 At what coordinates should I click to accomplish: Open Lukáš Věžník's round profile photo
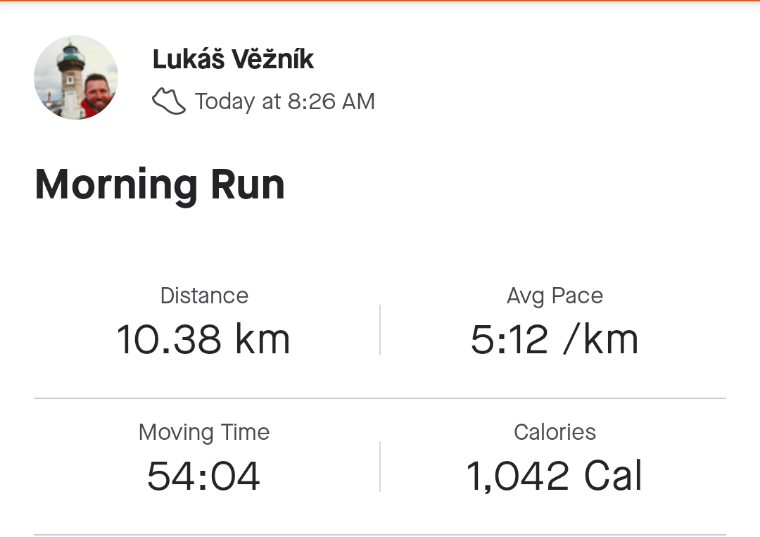click(x=76, y=78)
